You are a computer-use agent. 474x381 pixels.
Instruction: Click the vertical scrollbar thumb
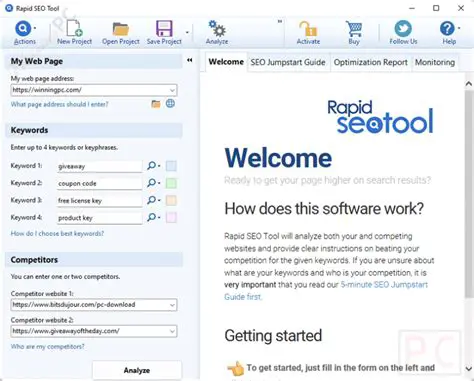469,193
